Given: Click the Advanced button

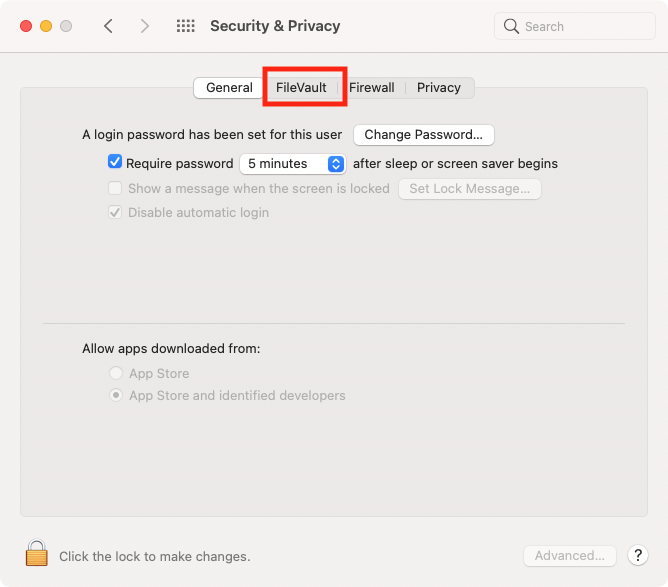Looking at the screenshot, I should (570, 555).
